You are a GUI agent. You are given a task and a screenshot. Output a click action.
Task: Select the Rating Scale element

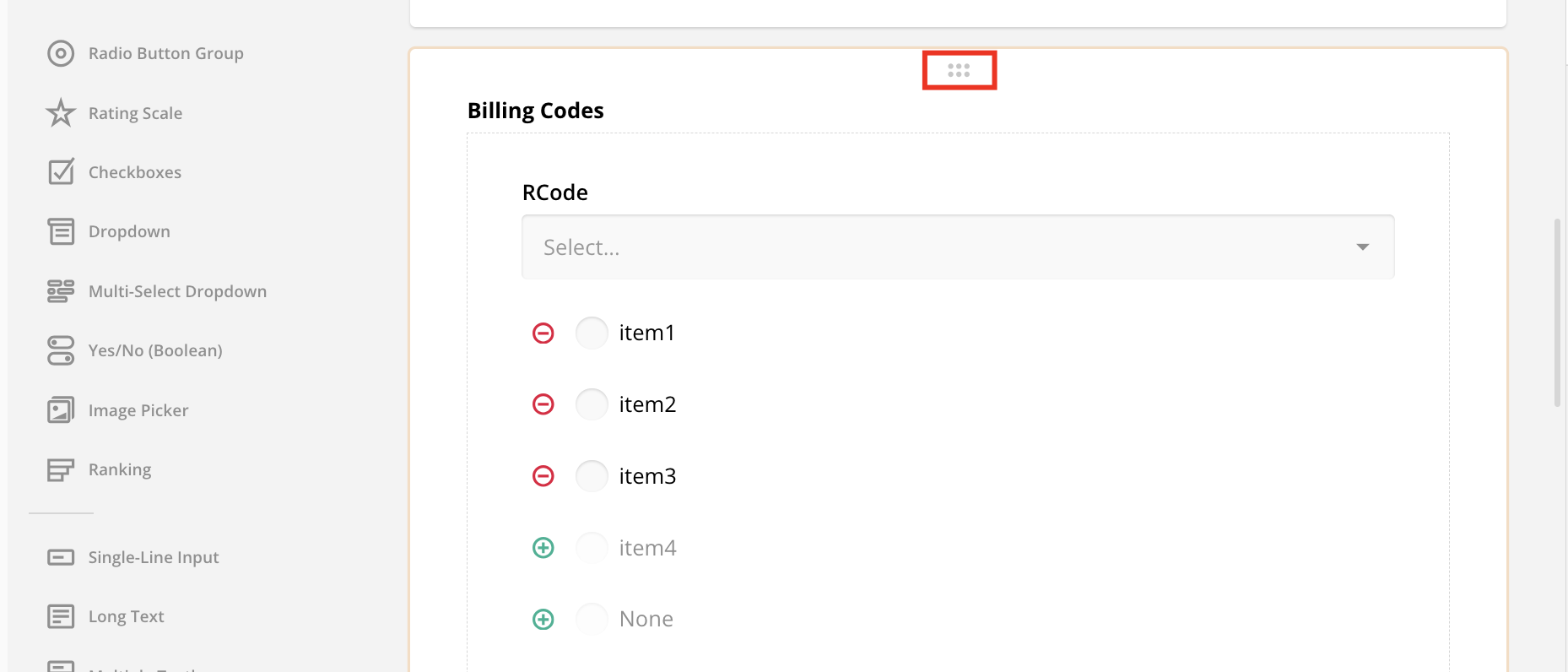135,112
